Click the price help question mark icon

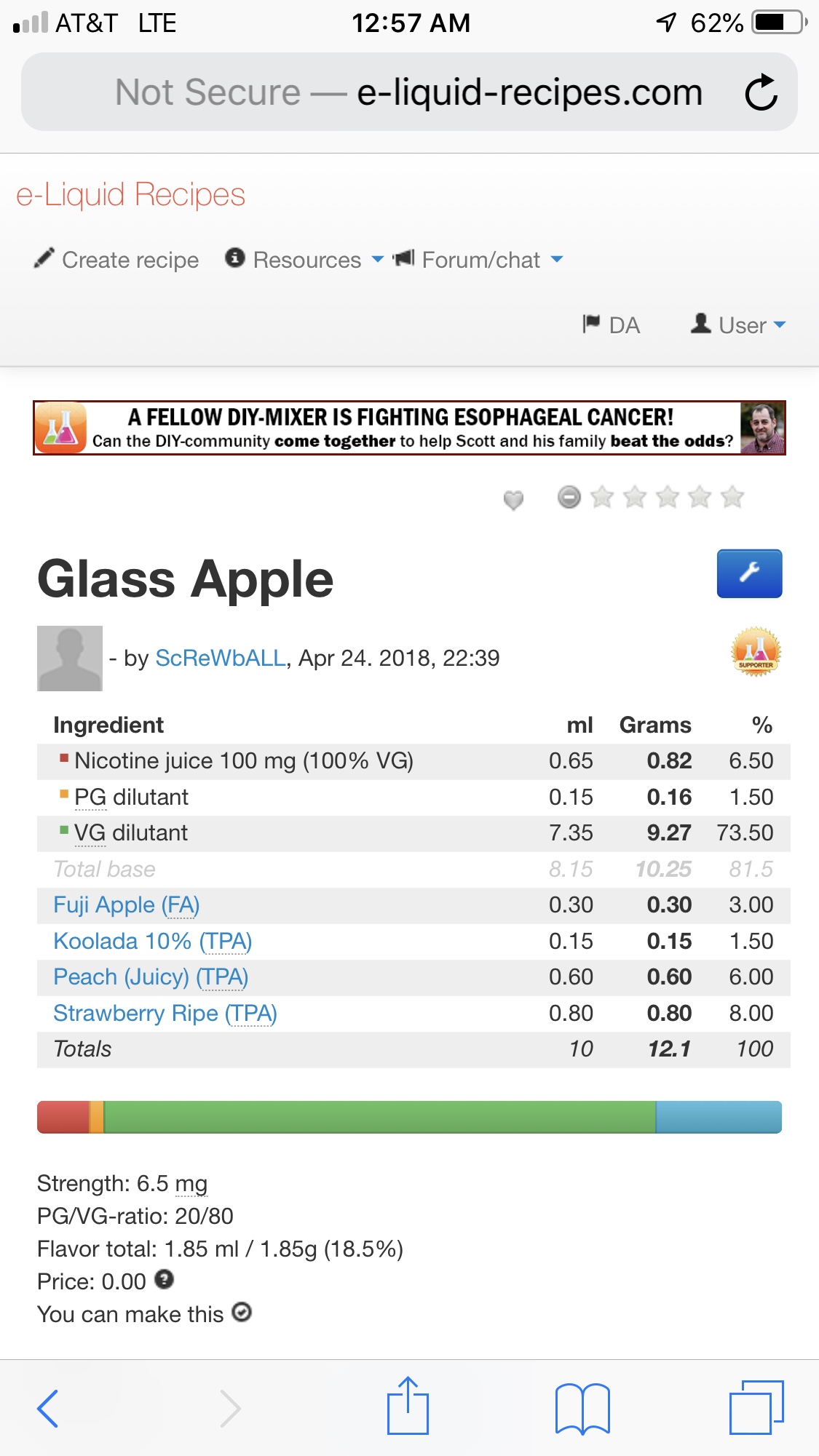pyautogui.click(x=165, y=1279)
